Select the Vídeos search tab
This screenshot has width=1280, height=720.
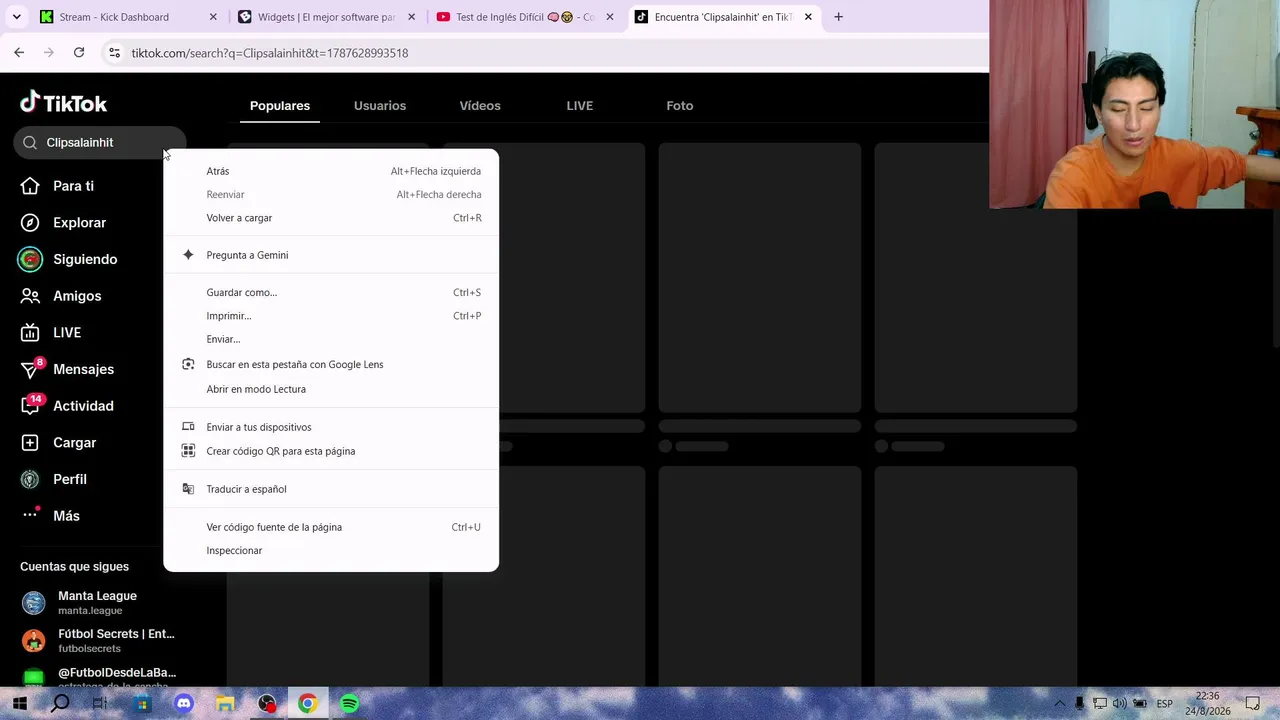480,106
